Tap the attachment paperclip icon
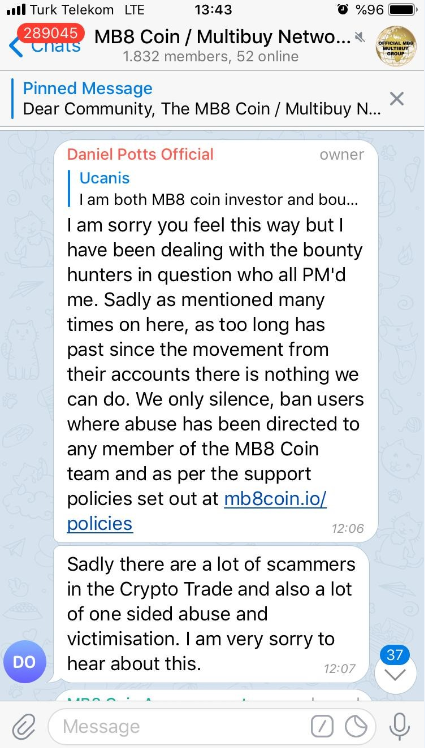425x748 pixels. click(24, 727)
